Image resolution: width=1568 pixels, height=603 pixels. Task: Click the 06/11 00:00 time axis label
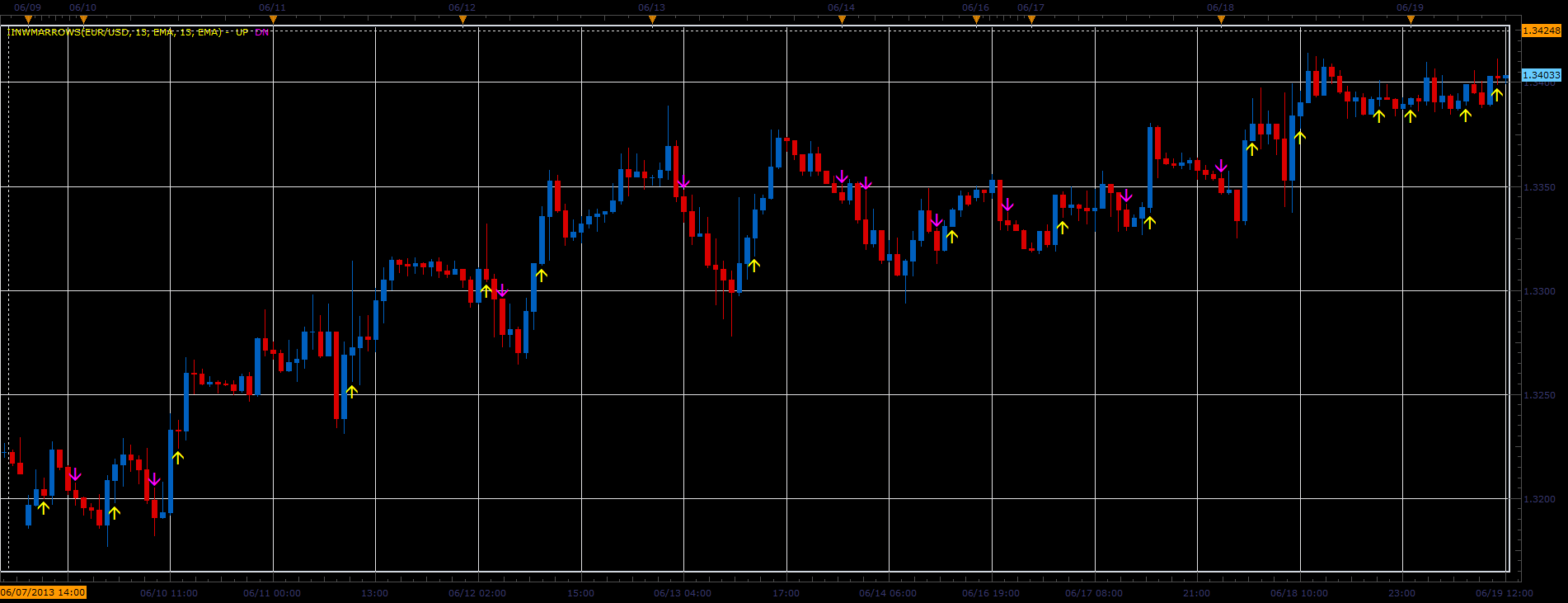[272, 593]
